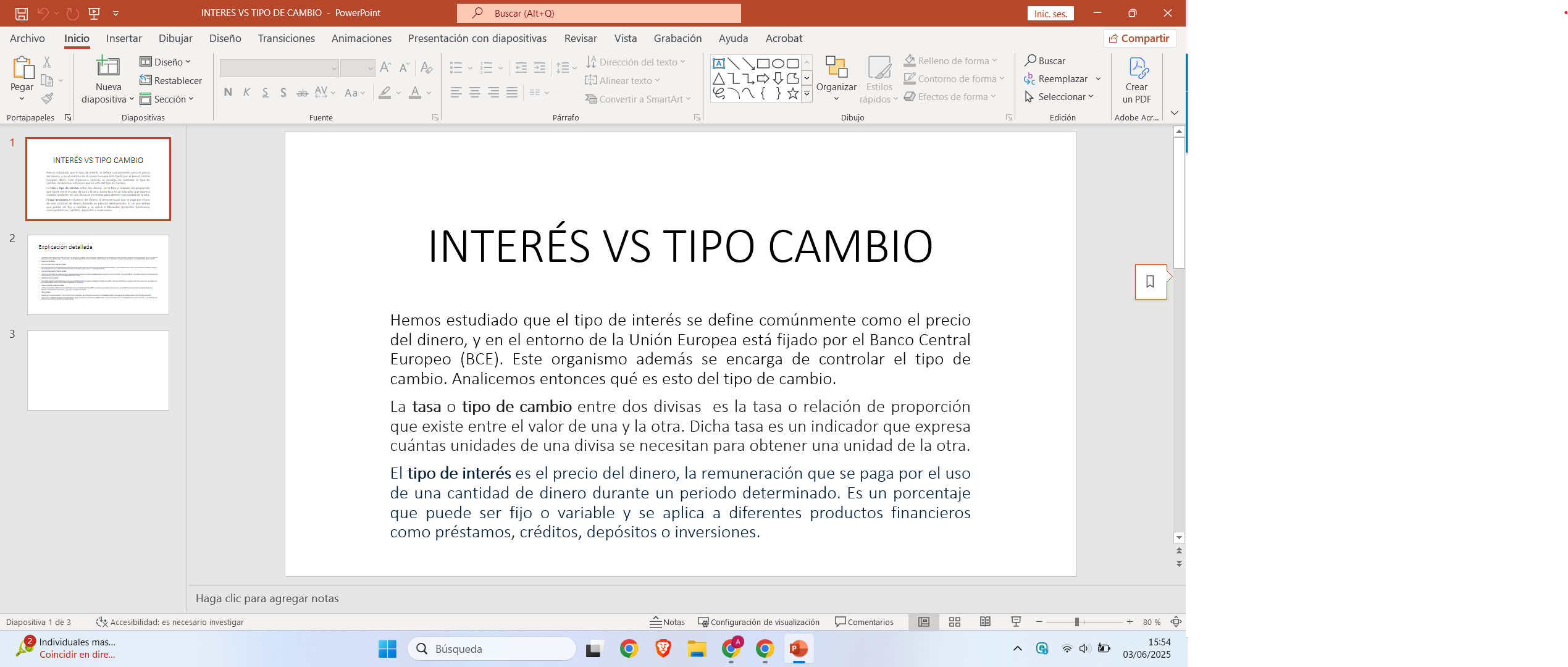The image size is (1568, 667).
Task: Toggle italic K formatting
Action: pos(246,93)
